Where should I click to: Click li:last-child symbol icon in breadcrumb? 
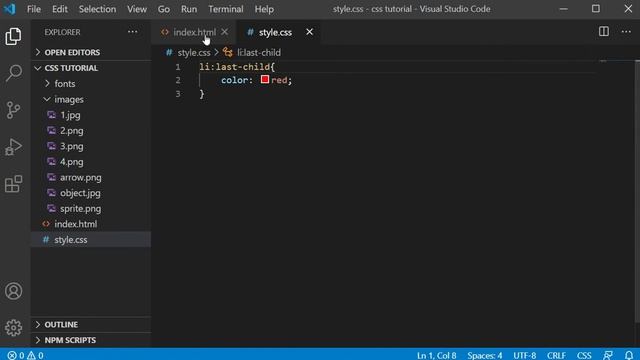point(228,52)
